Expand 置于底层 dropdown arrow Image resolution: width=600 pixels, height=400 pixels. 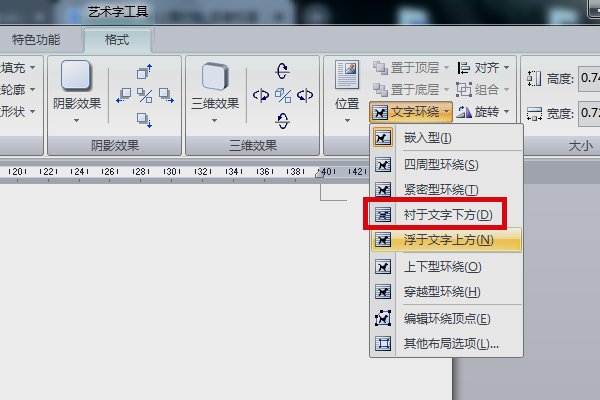446,90
